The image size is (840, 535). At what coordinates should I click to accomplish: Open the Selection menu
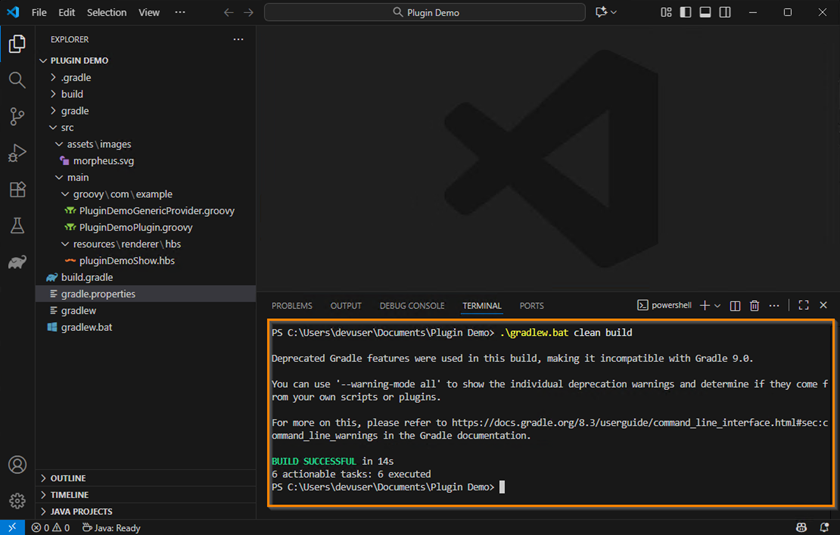click(107, 12)
